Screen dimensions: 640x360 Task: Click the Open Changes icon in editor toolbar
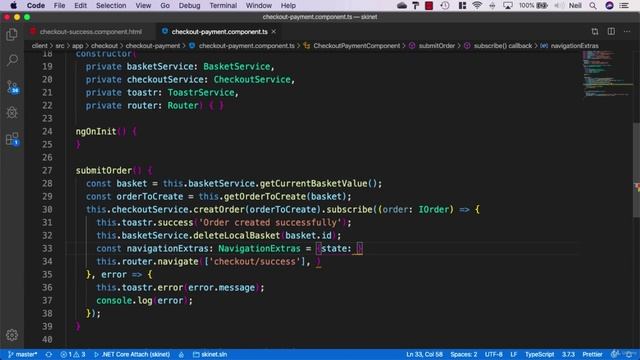tap(595, 31)
